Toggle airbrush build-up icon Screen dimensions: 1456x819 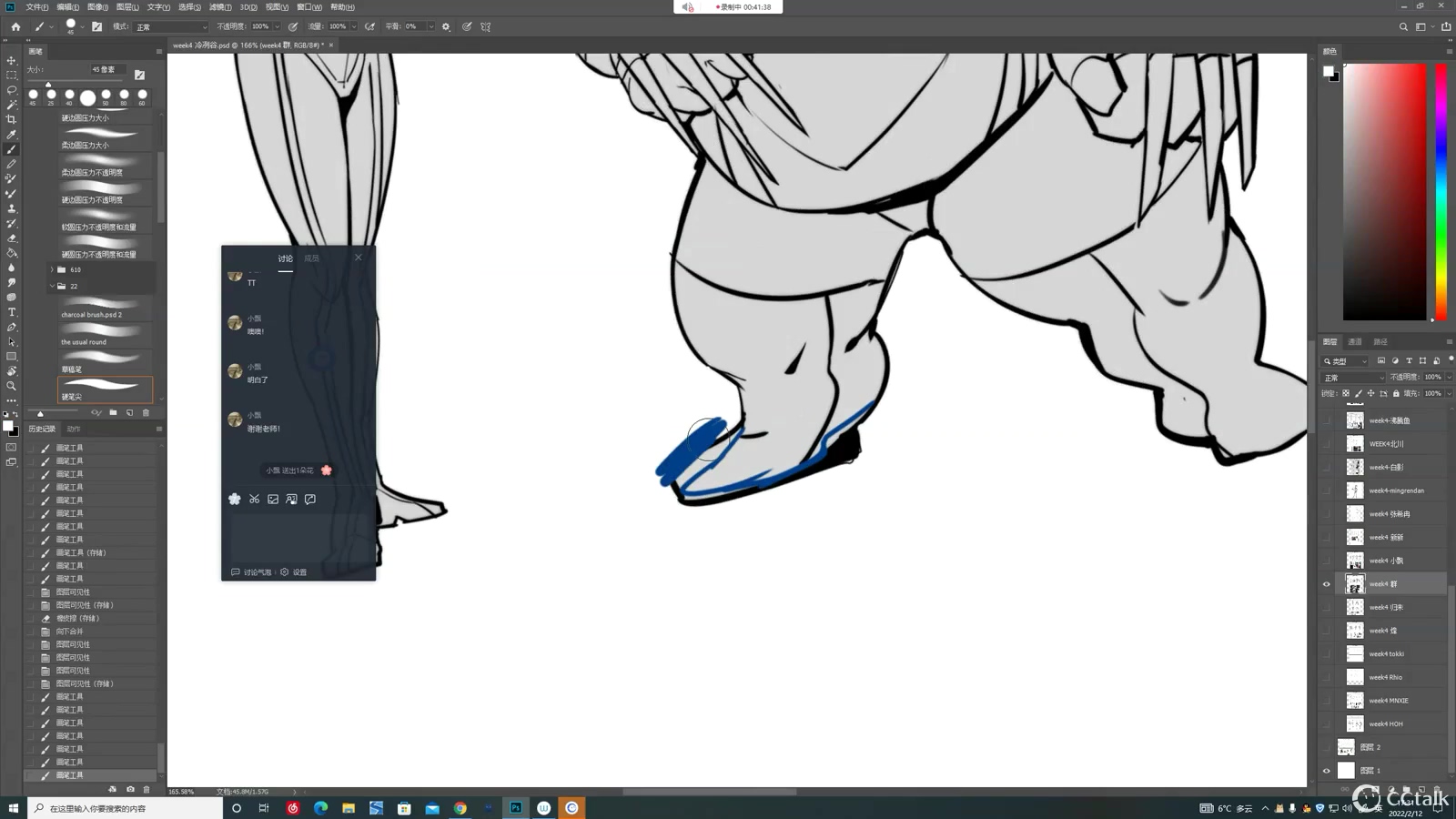click(370, 26)
